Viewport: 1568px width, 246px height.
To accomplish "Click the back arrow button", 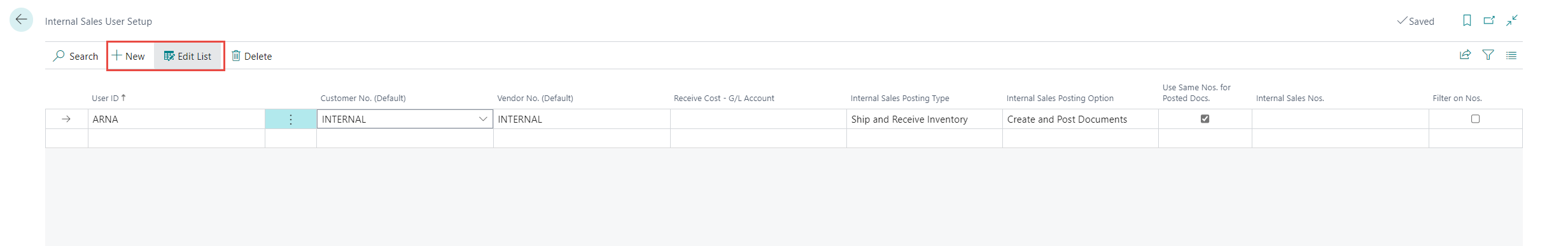I will 21,20.
